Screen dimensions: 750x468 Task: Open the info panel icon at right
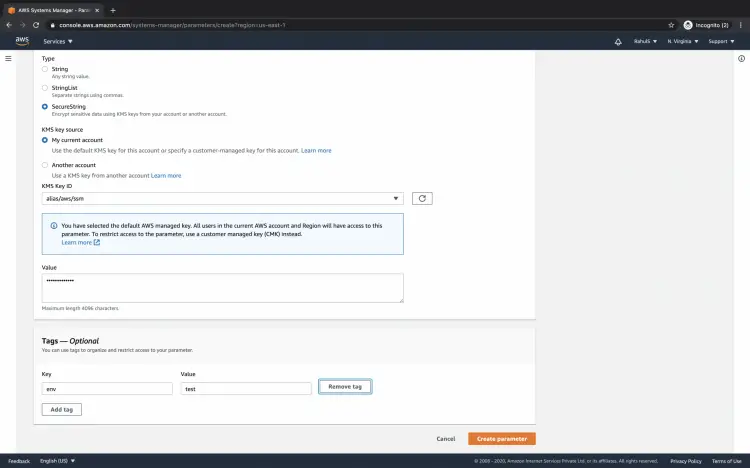pyautogui.click(x=741, y=58)
